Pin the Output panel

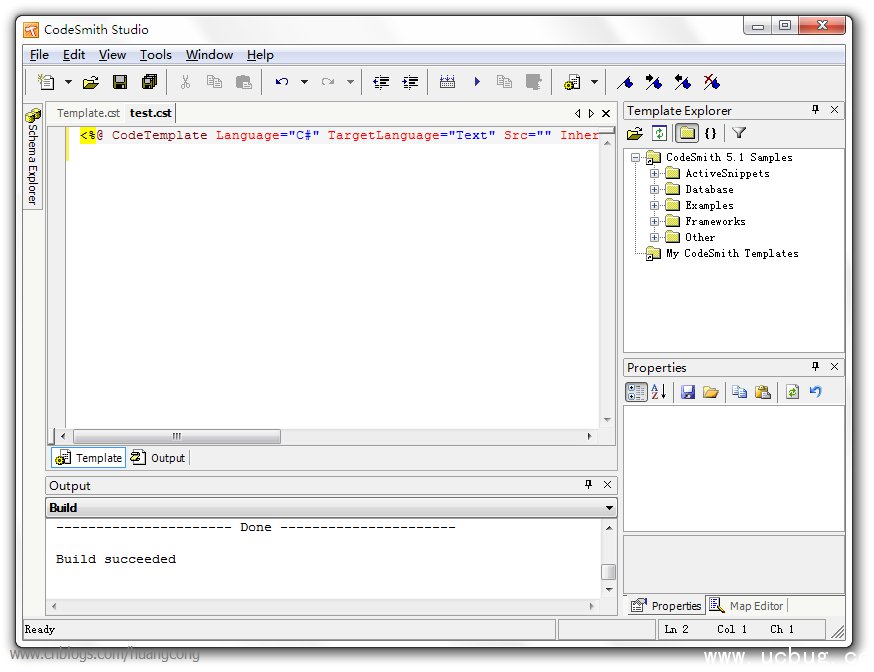point(588,485)
